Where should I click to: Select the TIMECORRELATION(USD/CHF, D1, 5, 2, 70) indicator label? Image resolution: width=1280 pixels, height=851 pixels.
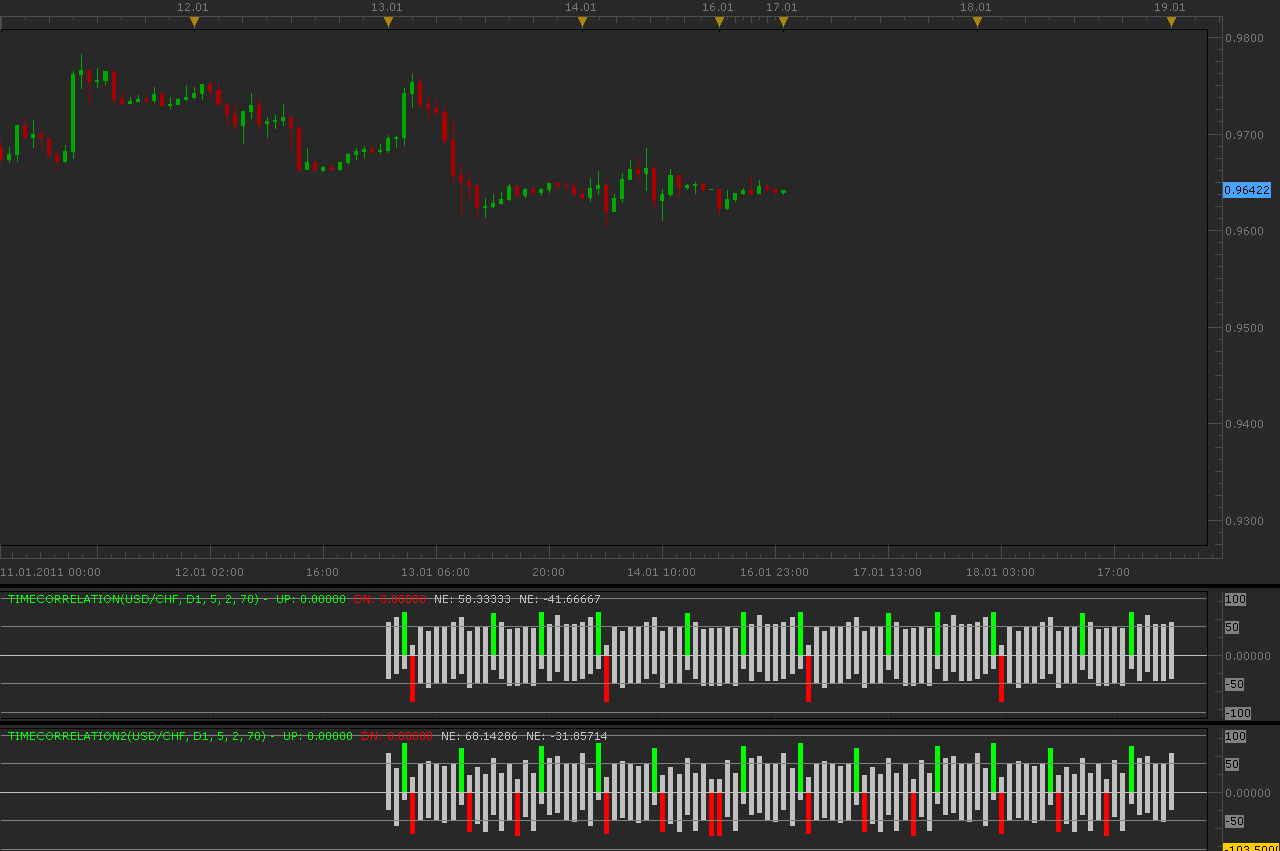tap(134, 599)
